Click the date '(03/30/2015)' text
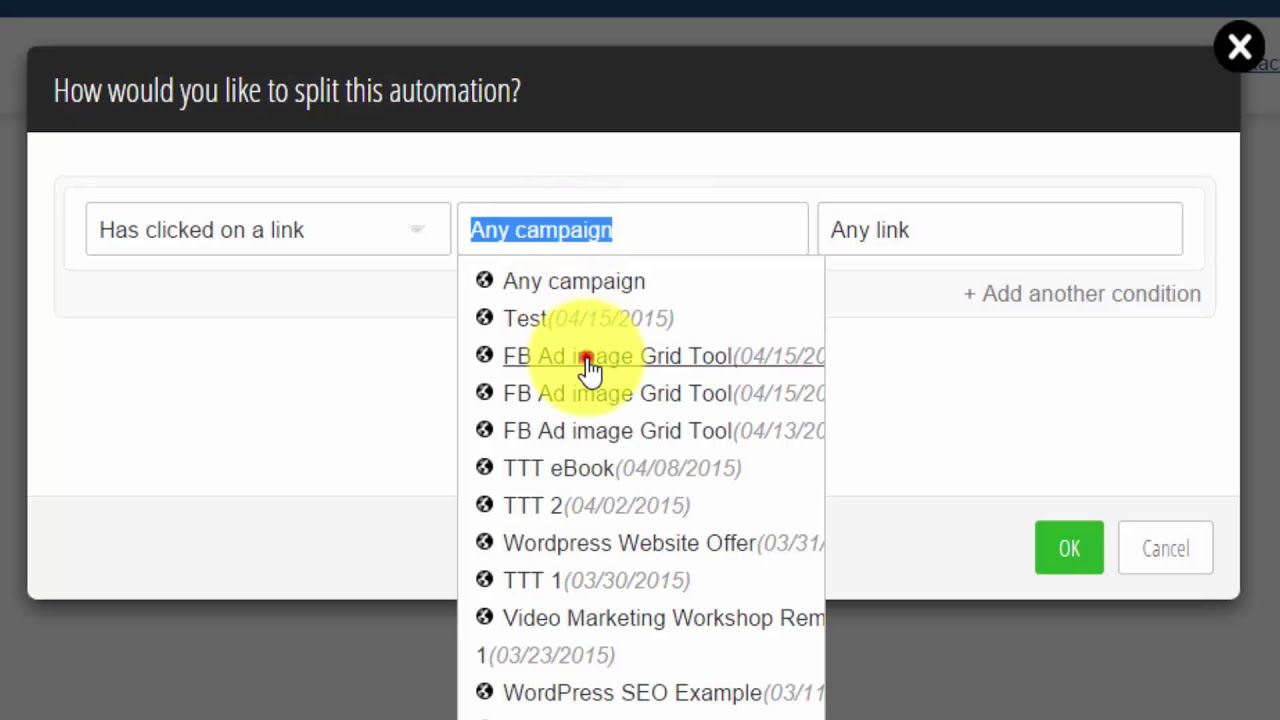The image size is (1280, 720). pos(627,580)
